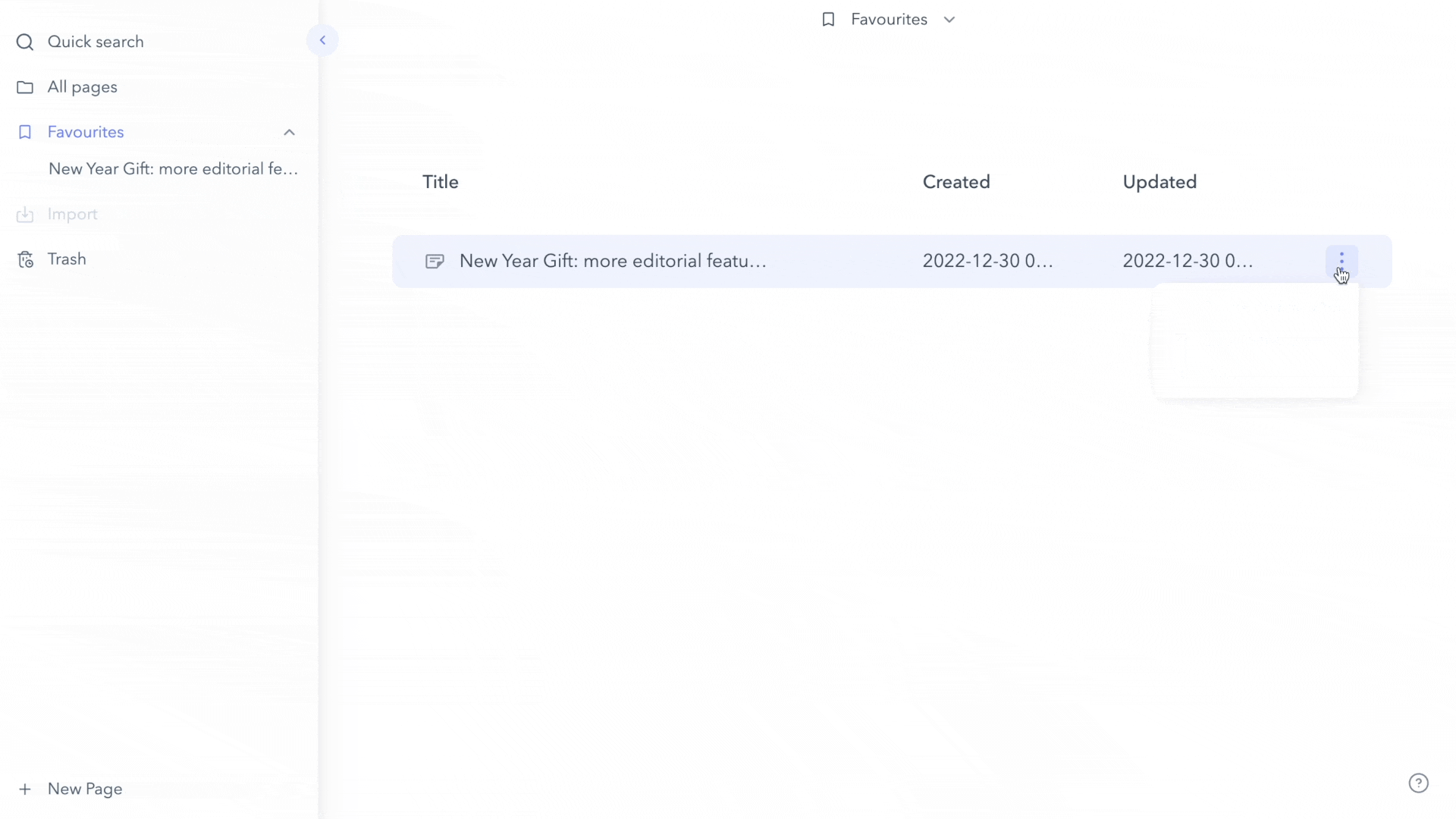1456x819 pixels.
Task: Click the Favourites bookmark icon in sidebar
Action: tap(26, 131)
